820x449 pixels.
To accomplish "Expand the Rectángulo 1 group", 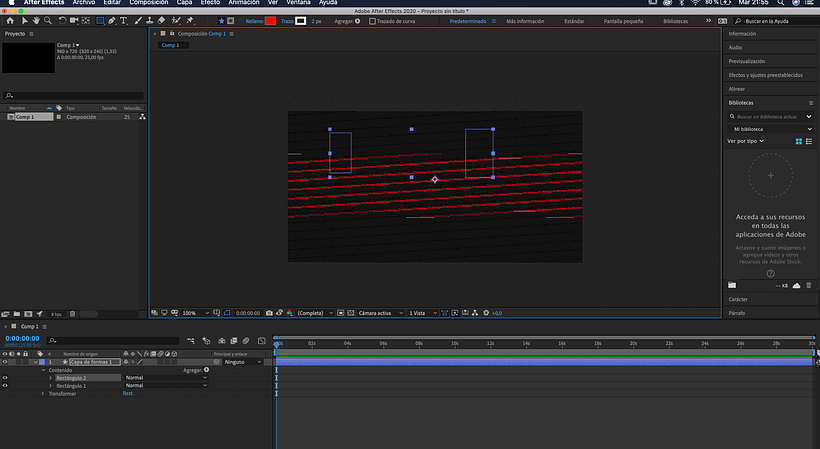I will pos(51,386).
